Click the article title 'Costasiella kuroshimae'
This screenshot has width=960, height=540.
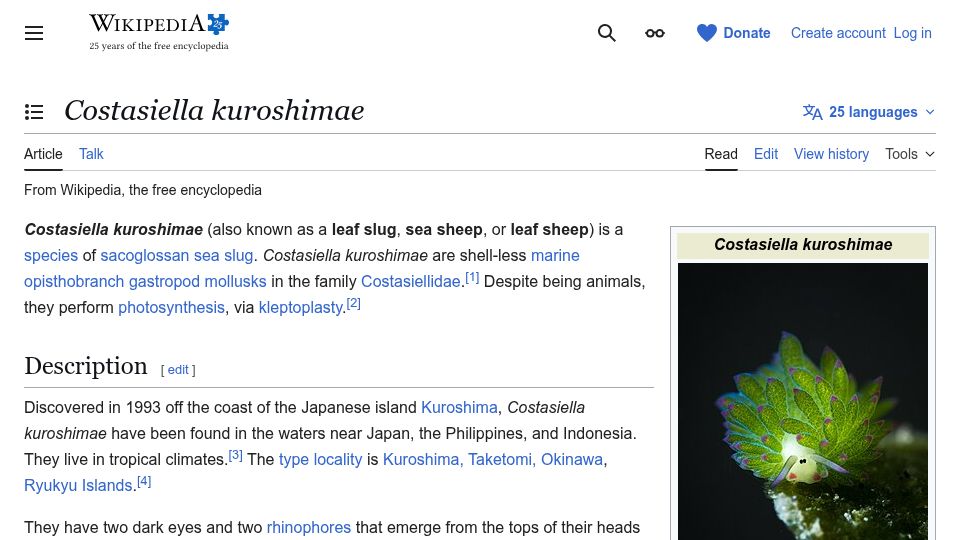point(214,111)
